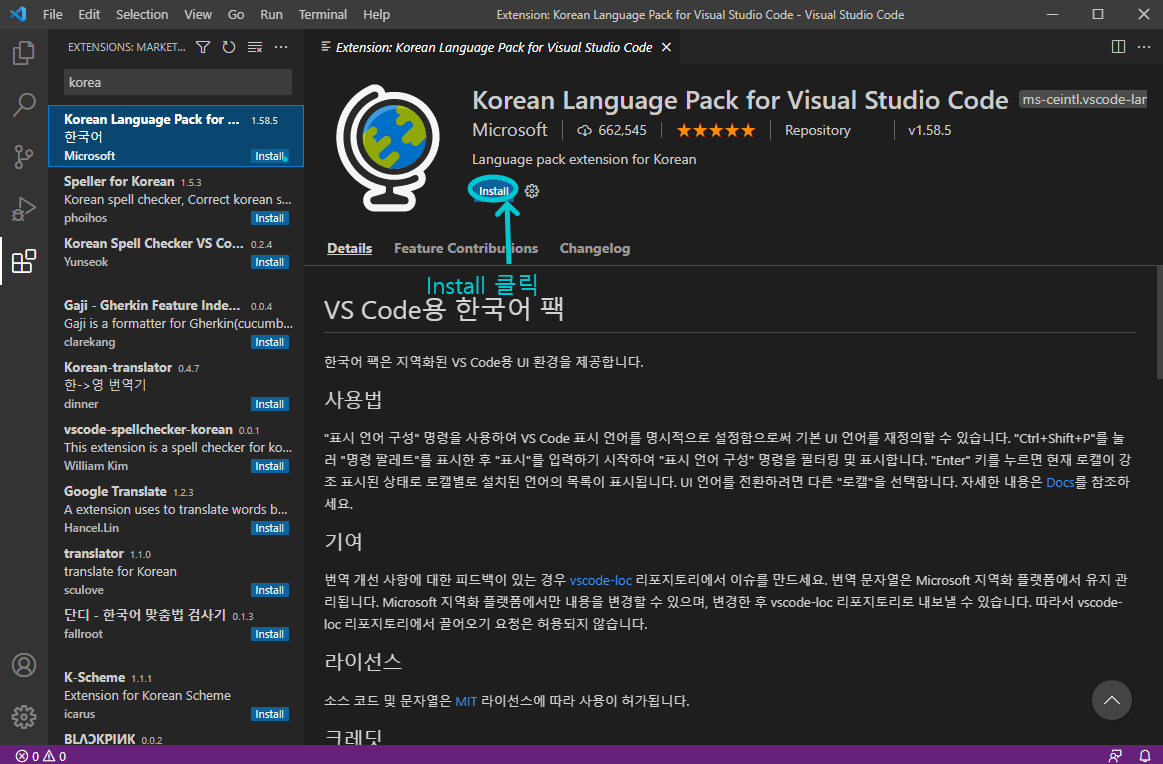The image size is (1163, 764).
Task: Install K-Scheme extension
Action: [269, 714]
